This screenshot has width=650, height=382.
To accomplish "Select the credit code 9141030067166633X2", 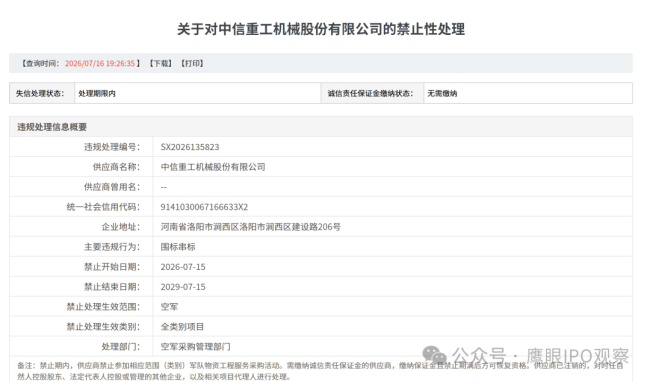I will 204,207.
